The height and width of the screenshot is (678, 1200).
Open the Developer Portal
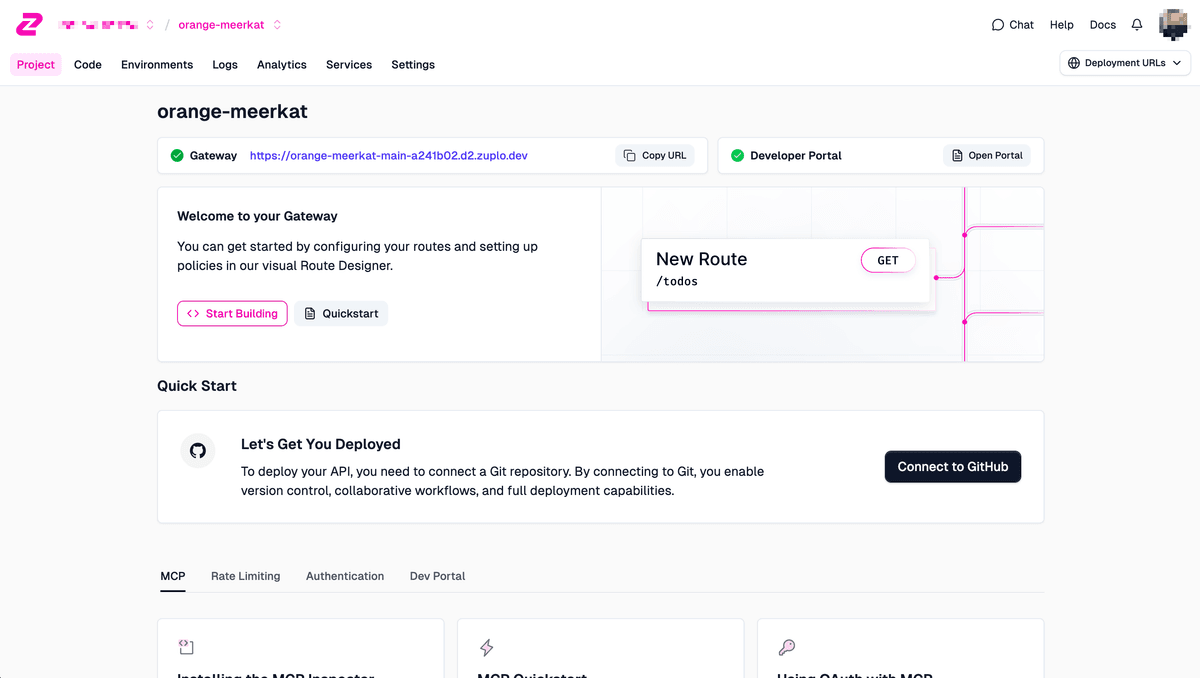pos(986,156)
